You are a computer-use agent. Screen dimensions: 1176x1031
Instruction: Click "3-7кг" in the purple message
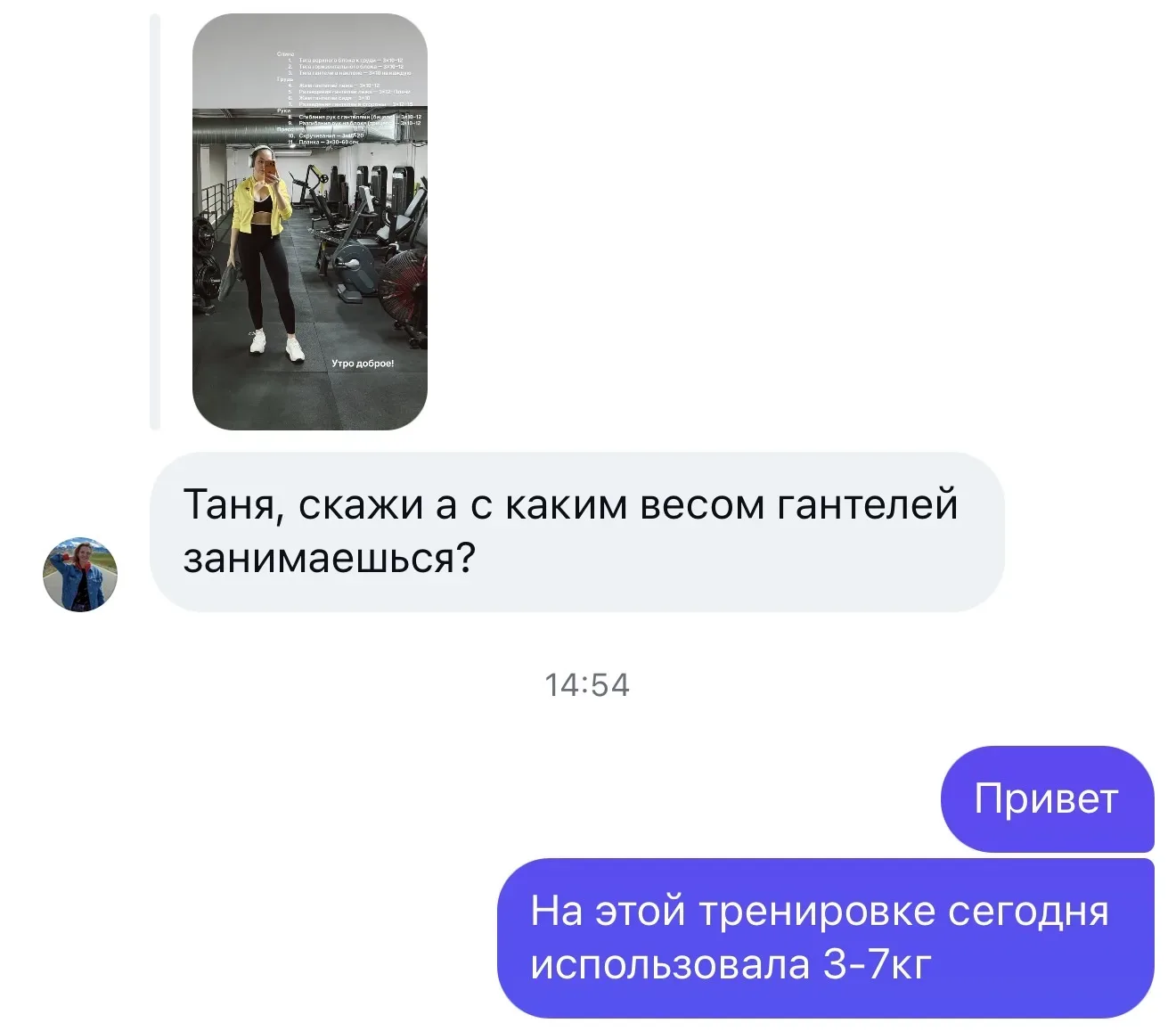877,965
